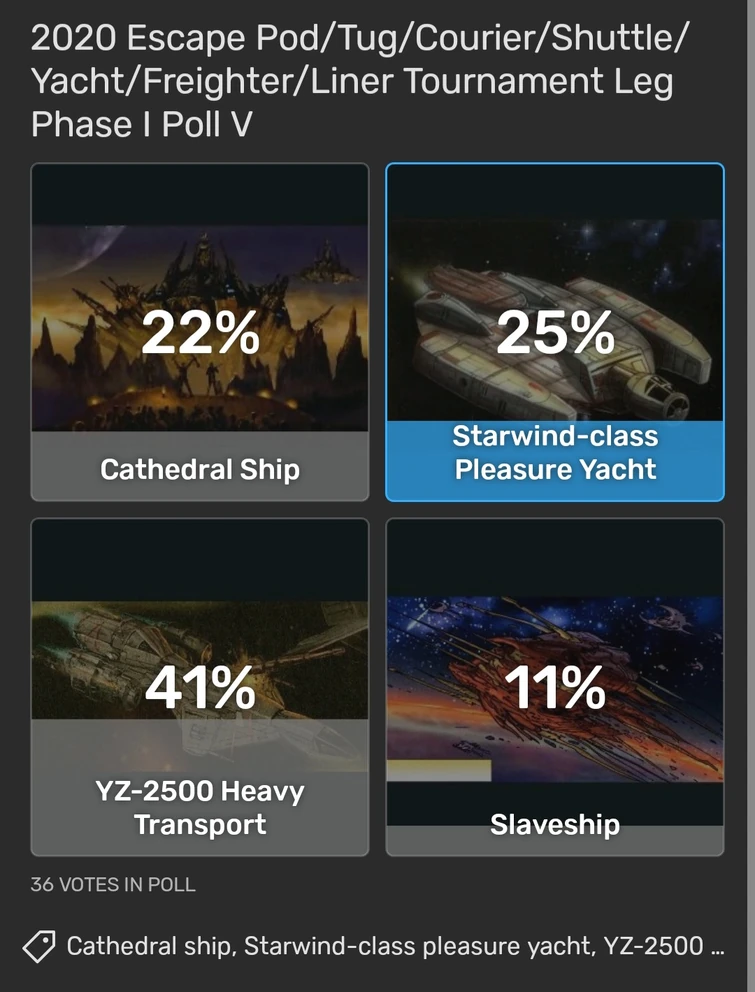Viewport: 755px width, 992px height.
Task: Click the tag icon beside the tags list
Action: click(x=39, y=947)
